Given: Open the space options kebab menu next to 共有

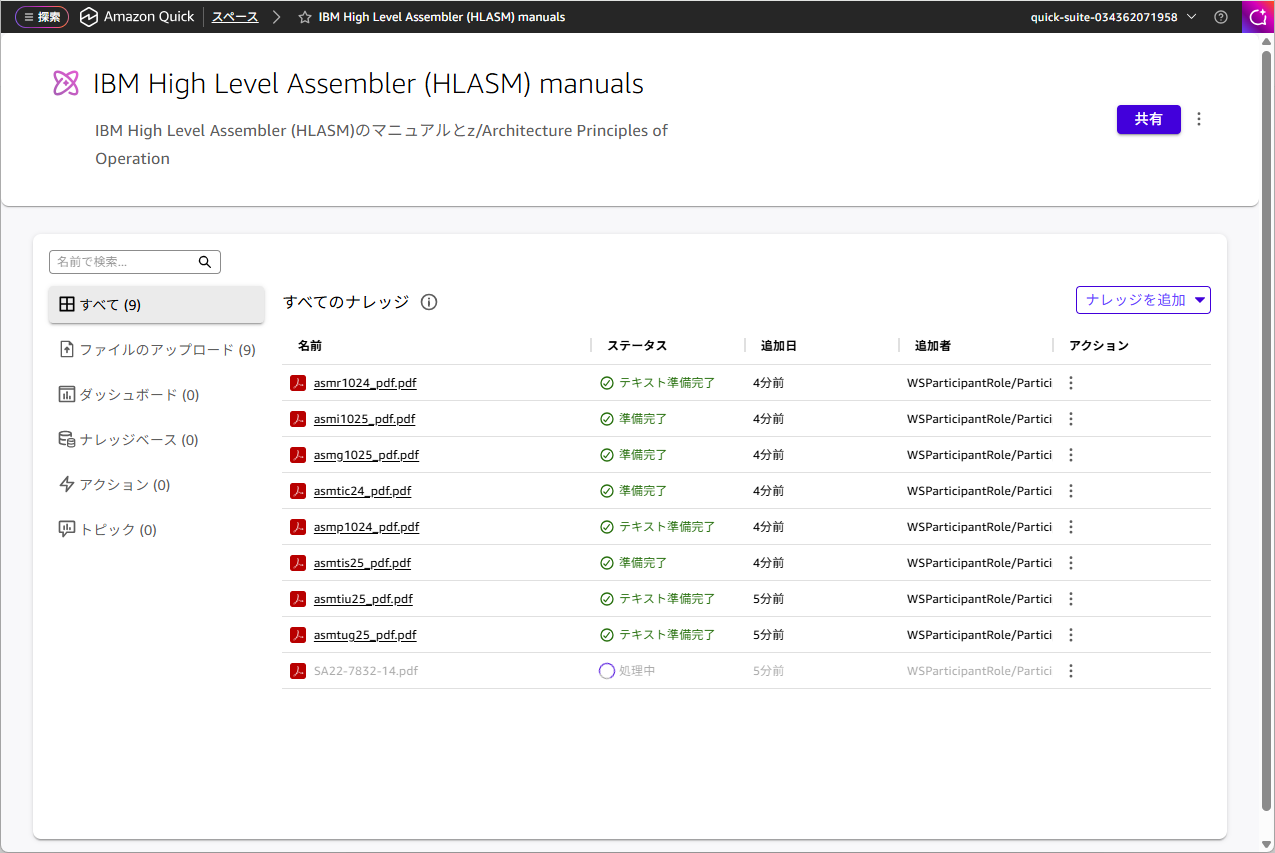Looking at the screenshot, I should [1199, 119].
